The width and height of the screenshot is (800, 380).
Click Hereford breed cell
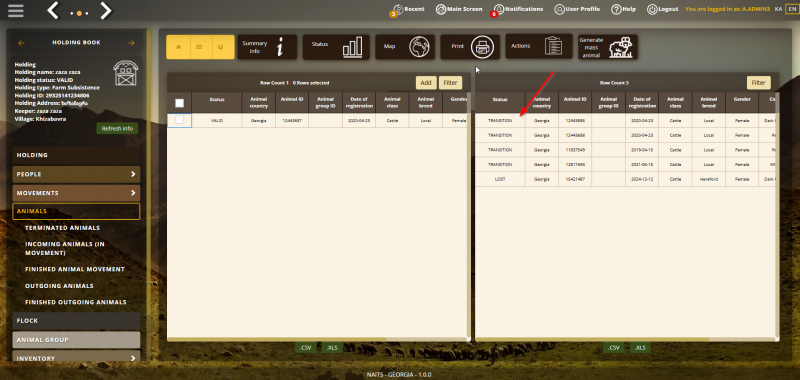709,180
